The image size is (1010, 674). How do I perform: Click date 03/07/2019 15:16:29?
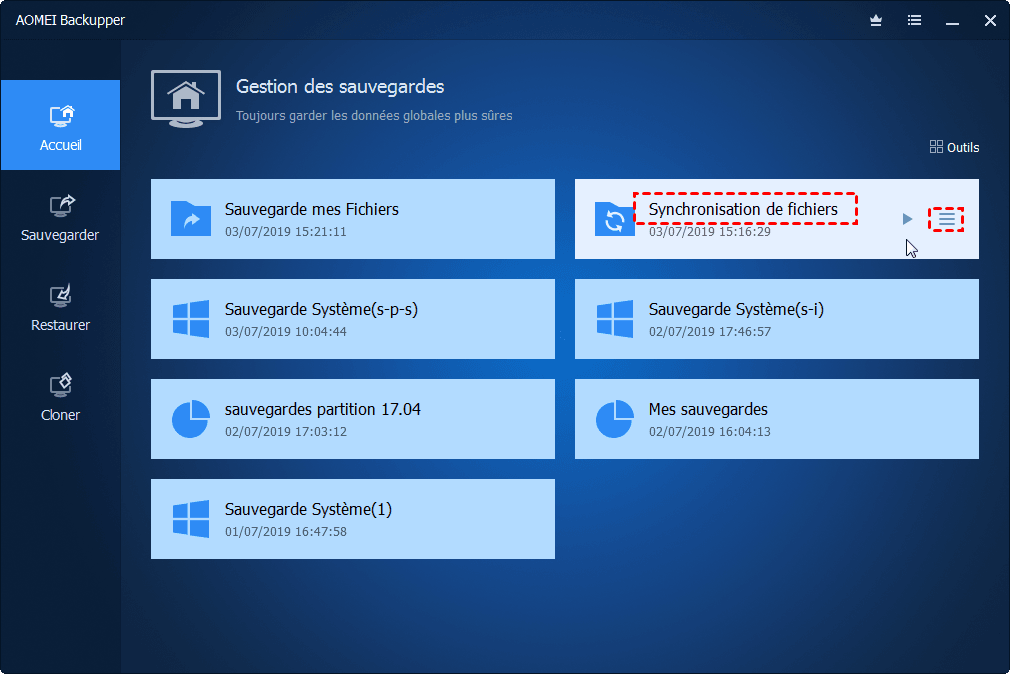(x=709, y=232)
